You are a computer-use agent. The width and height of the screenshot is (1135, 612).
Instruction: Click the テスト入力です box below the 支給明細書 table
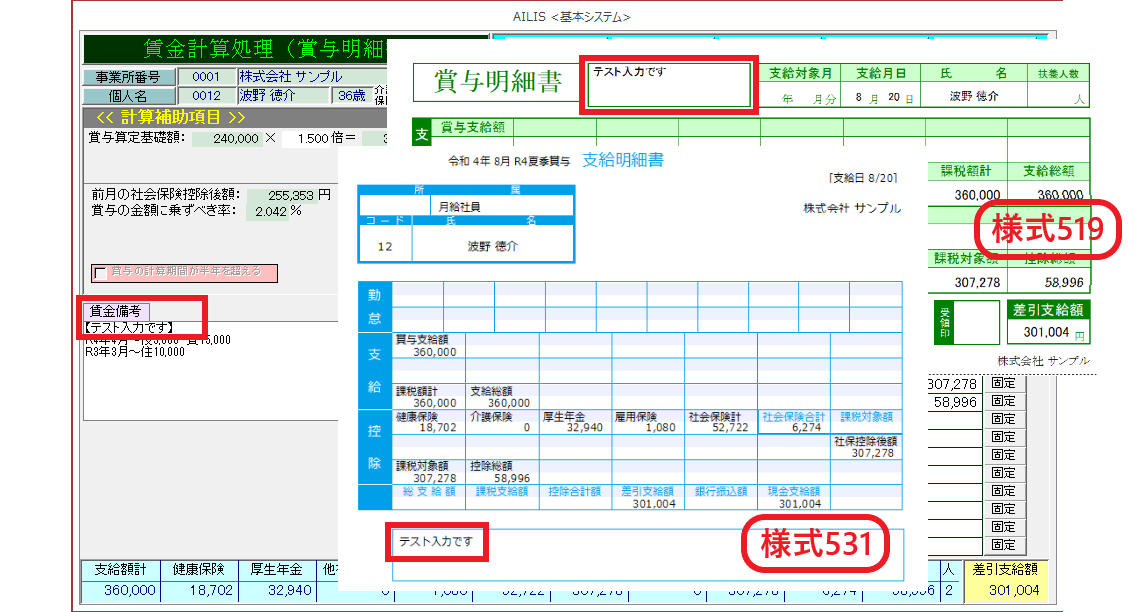point(438,542)
